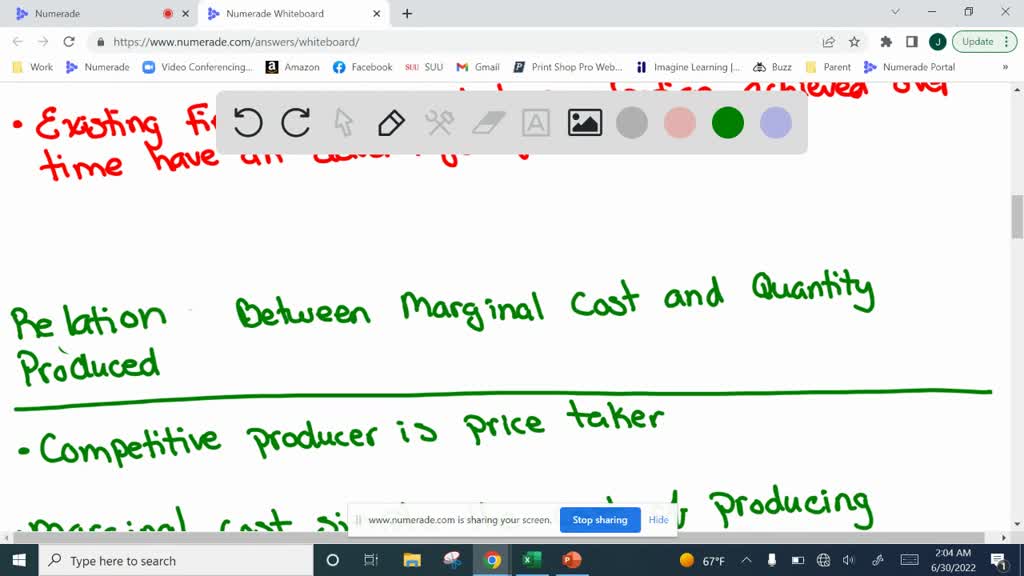Click the insert Image tool
1024x576 pixels.
tap(584, 122)
